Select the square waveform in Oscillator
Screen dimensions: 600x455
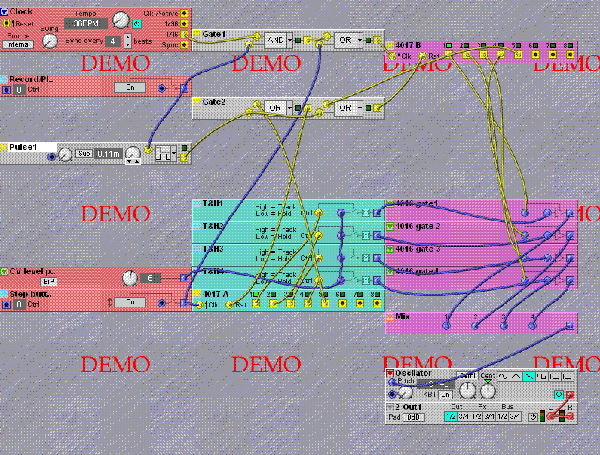[x=542, y=377]
